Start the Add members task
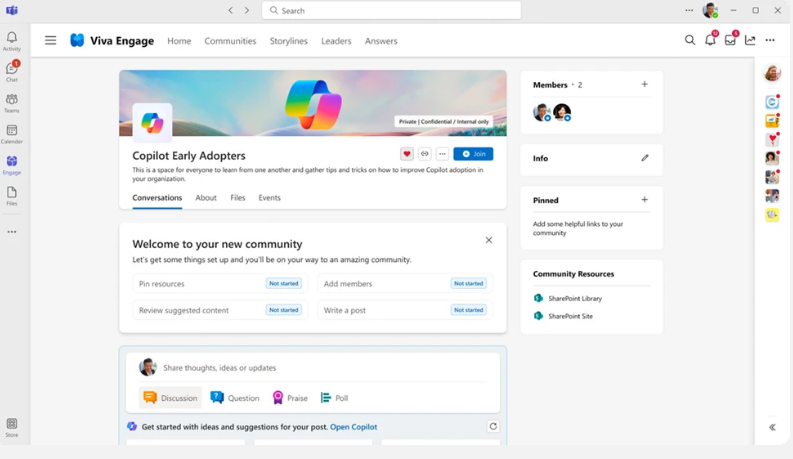 (x=405, y=284)
